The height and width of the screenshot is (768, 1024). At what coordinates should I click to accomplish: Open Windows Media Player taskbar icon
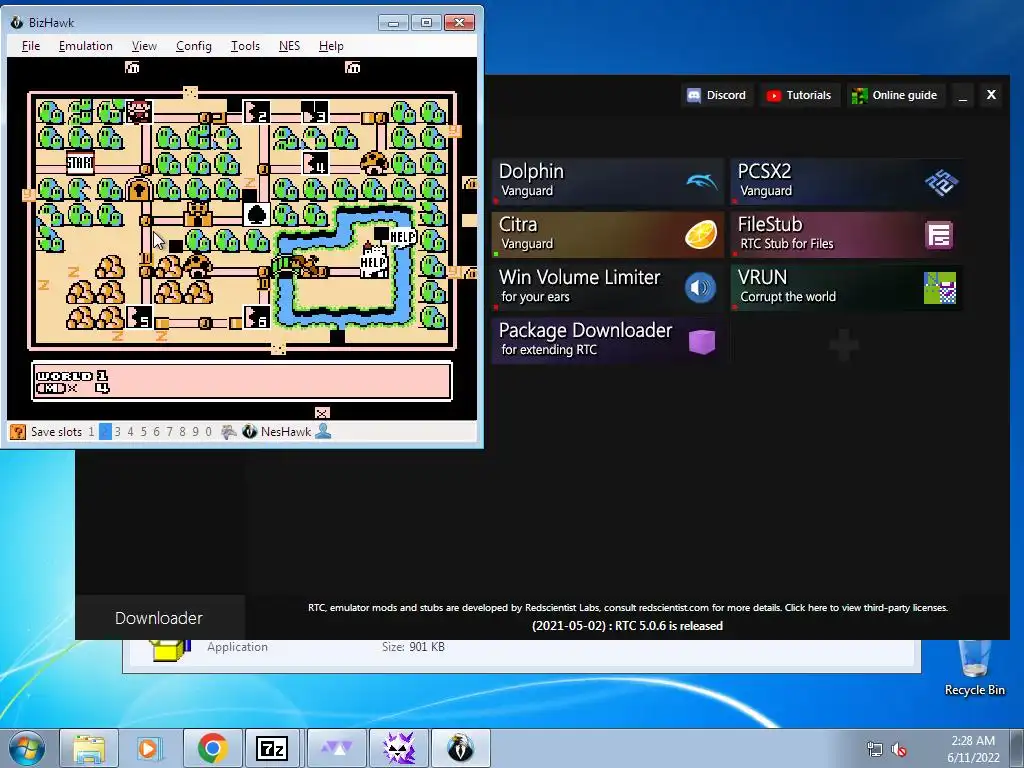click(x=150, y=748)
